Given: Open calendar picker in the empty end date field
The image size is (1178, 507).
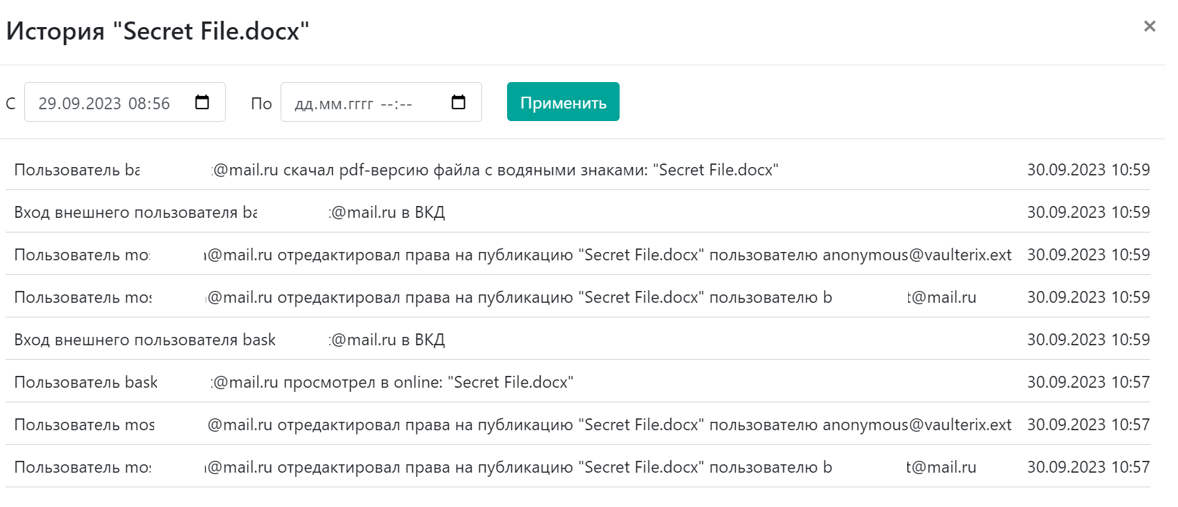Looking at the screenshot, I should coord(459,102).
